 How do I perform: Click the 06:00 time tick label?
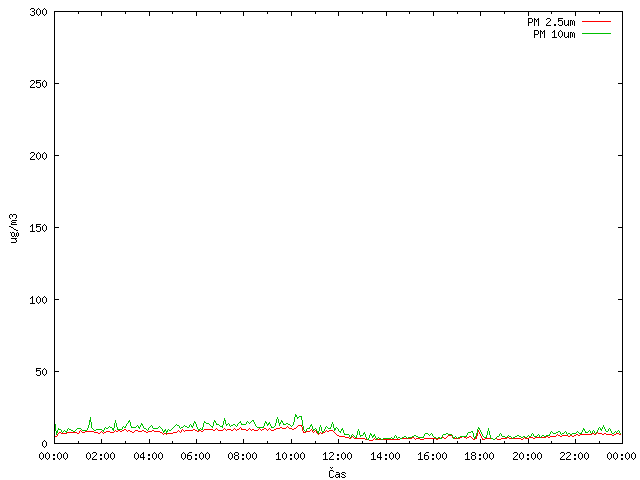(196, 456)
